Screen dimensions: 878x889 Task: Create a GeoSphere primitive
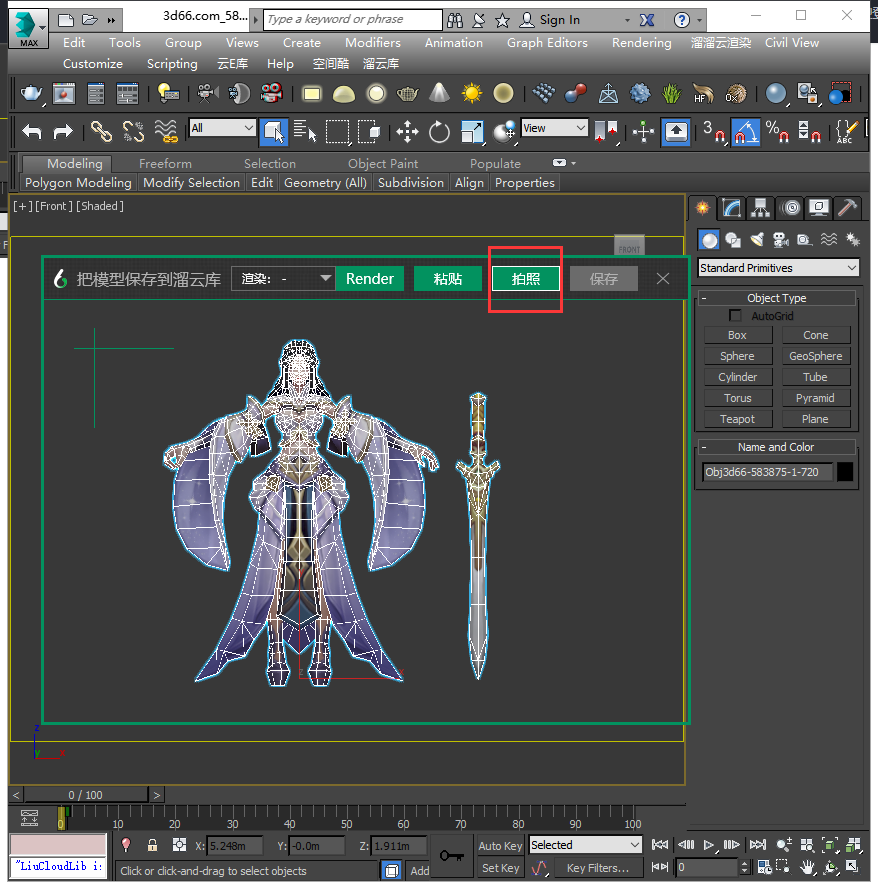[x=816, y=356]
